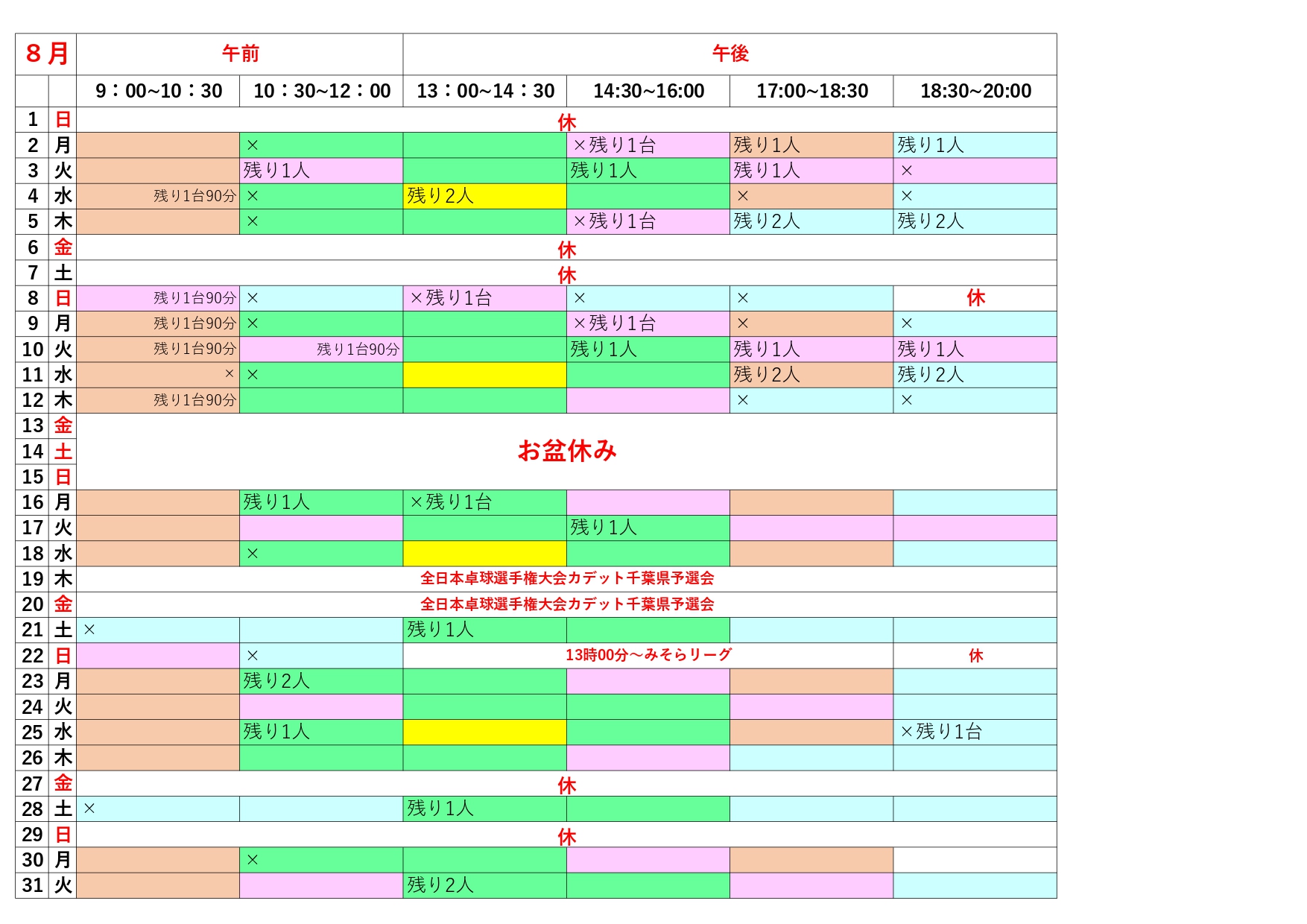Click 休 in the 8th's 18:30~20:00 cell
Viewport: 1307px width, 924px height.
tap(975, 298)
